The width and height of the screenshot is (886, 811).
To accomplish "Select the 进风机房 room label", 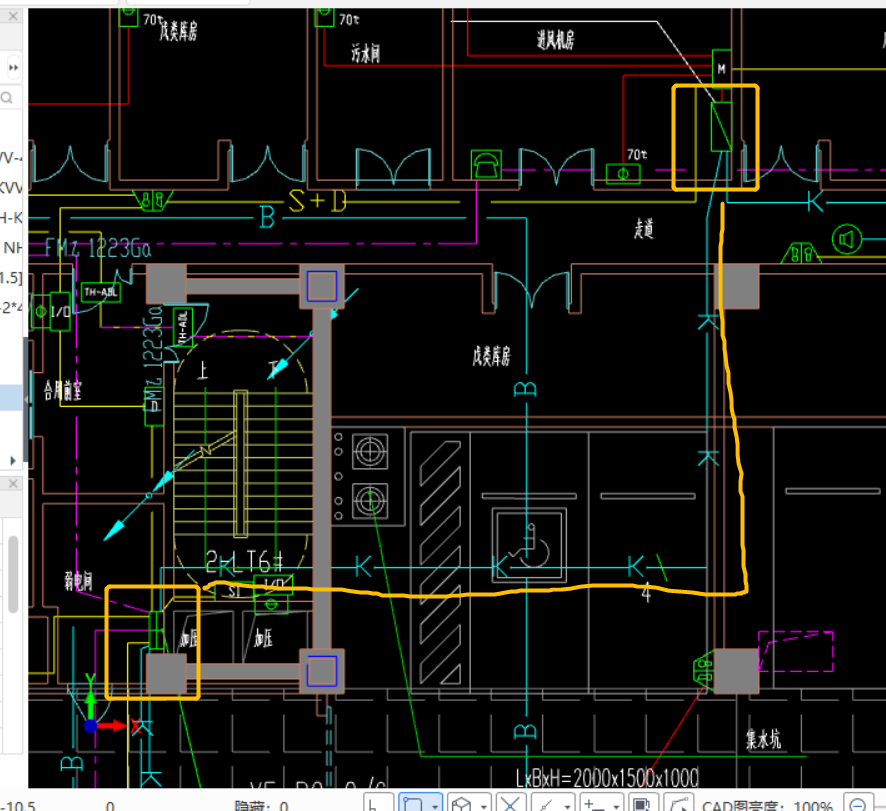I will (555, 40).
